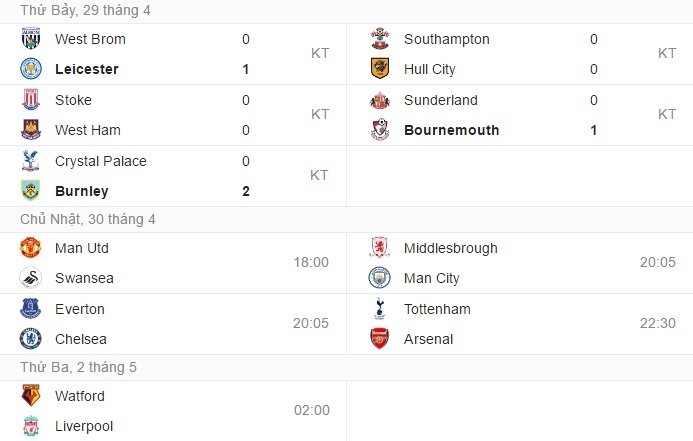The width and height of the screenshot is (693, 441).
Task: Click the Chelsea club crest
Action: (31, 339)
